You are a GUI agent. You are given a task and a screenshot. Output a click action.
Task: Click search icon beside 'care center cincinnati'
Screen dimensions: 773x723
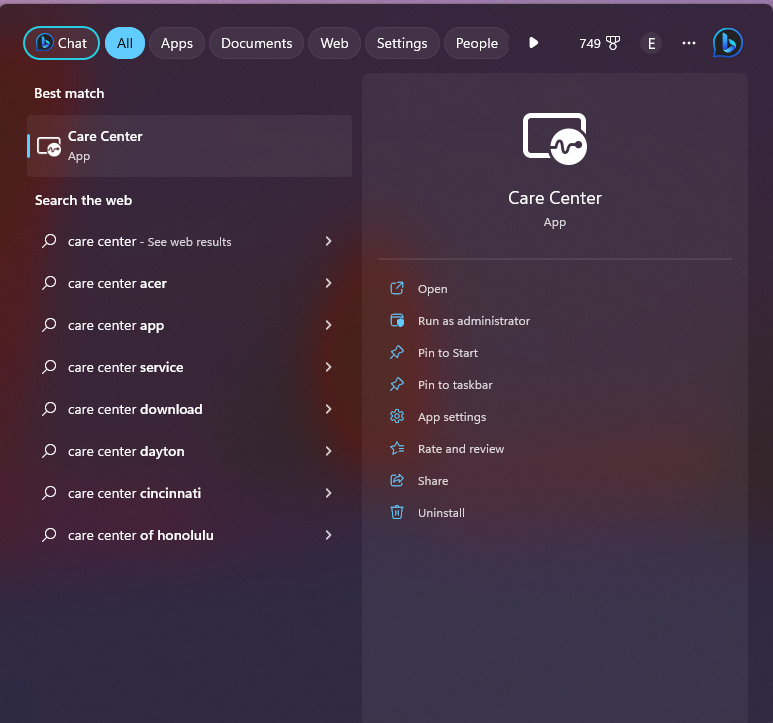coord(49,493)
